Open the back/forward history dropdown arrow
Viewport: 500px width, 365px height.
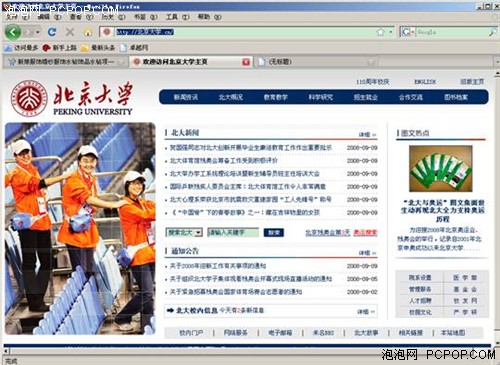[x=38, y=32]
